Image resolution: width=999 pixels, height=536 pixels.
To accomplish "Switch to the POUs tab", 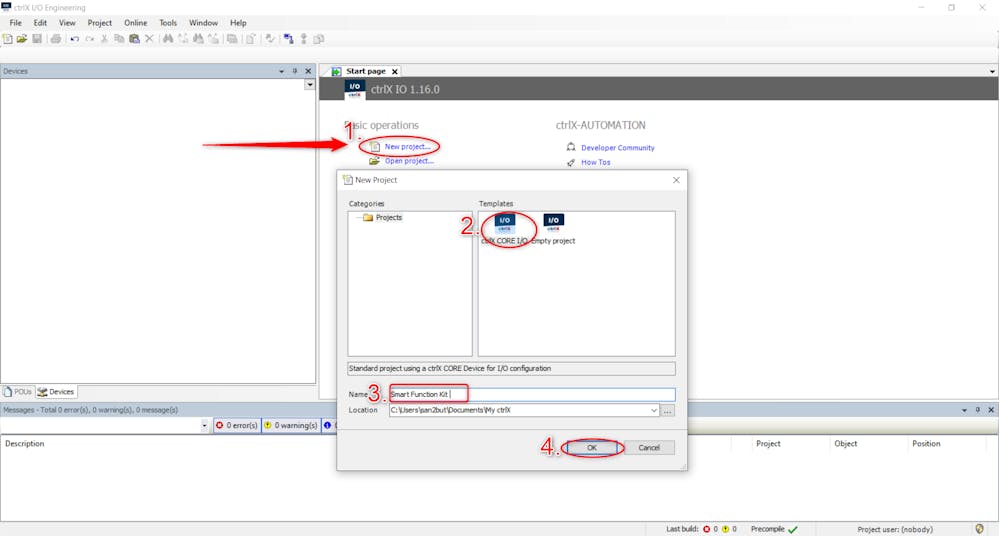I will point(18,391).
